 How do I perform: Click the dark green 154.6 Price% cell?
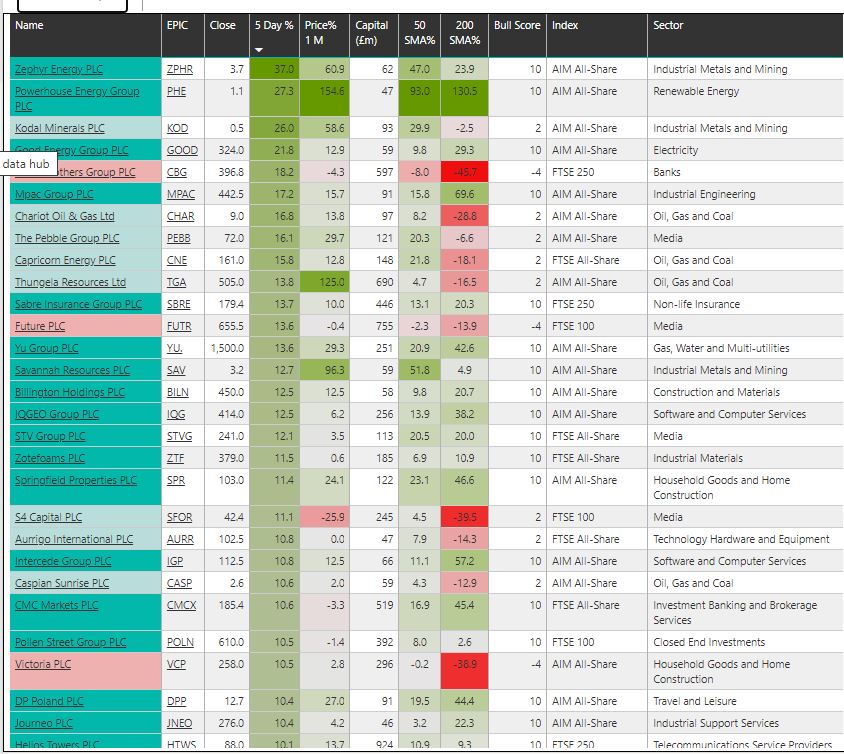coord(326,91)
